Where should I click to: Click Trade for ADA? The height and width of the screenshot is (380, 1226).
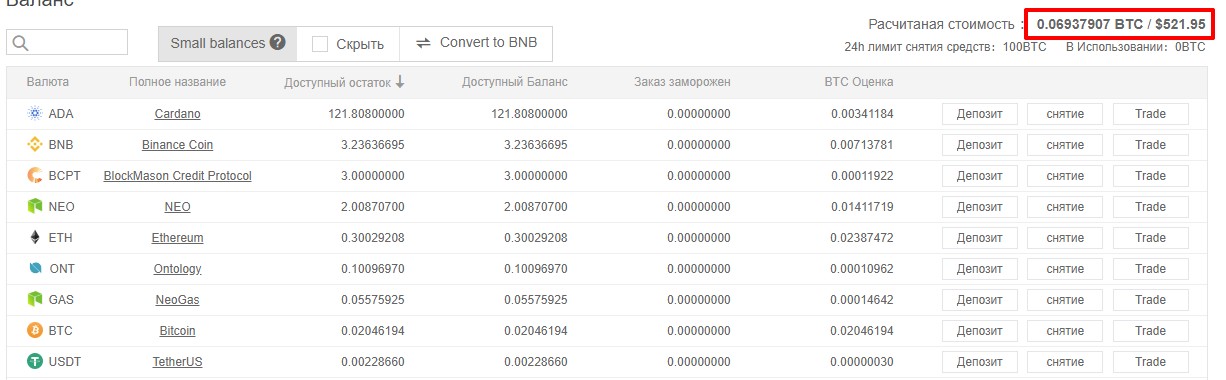1151,114
